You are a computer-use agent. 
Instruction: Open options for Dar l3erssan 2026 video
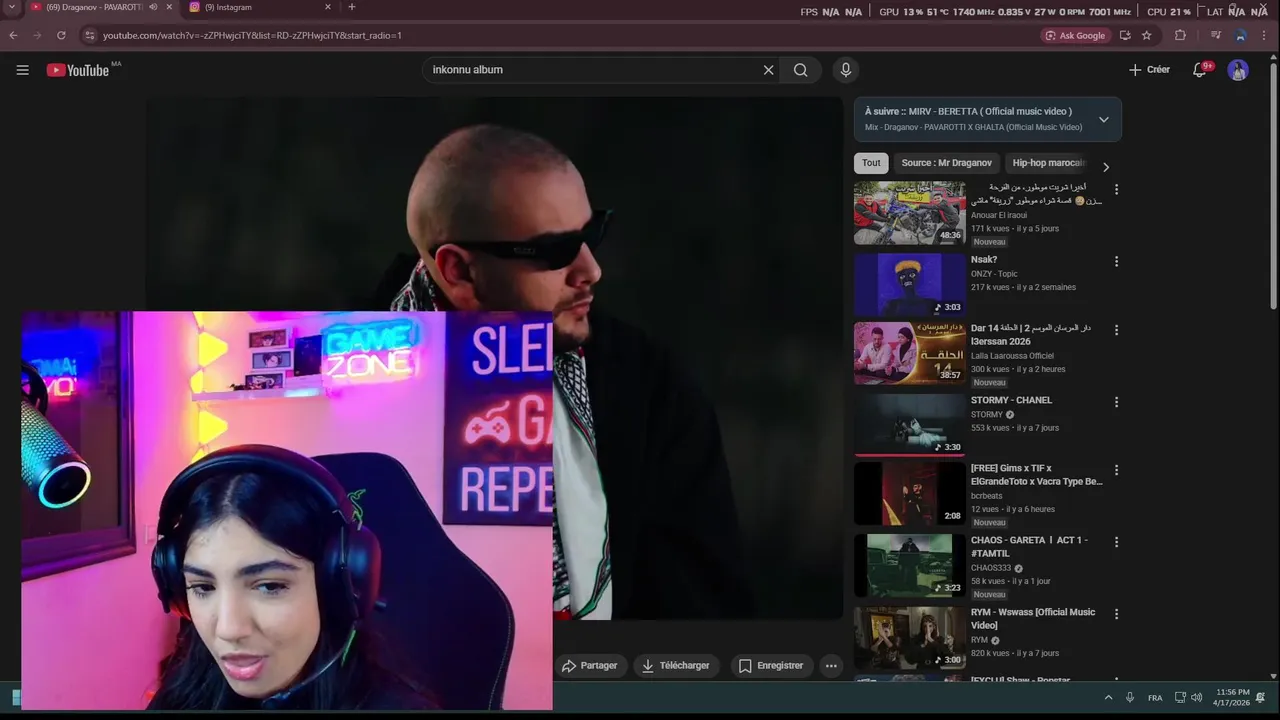point(1116,329)
